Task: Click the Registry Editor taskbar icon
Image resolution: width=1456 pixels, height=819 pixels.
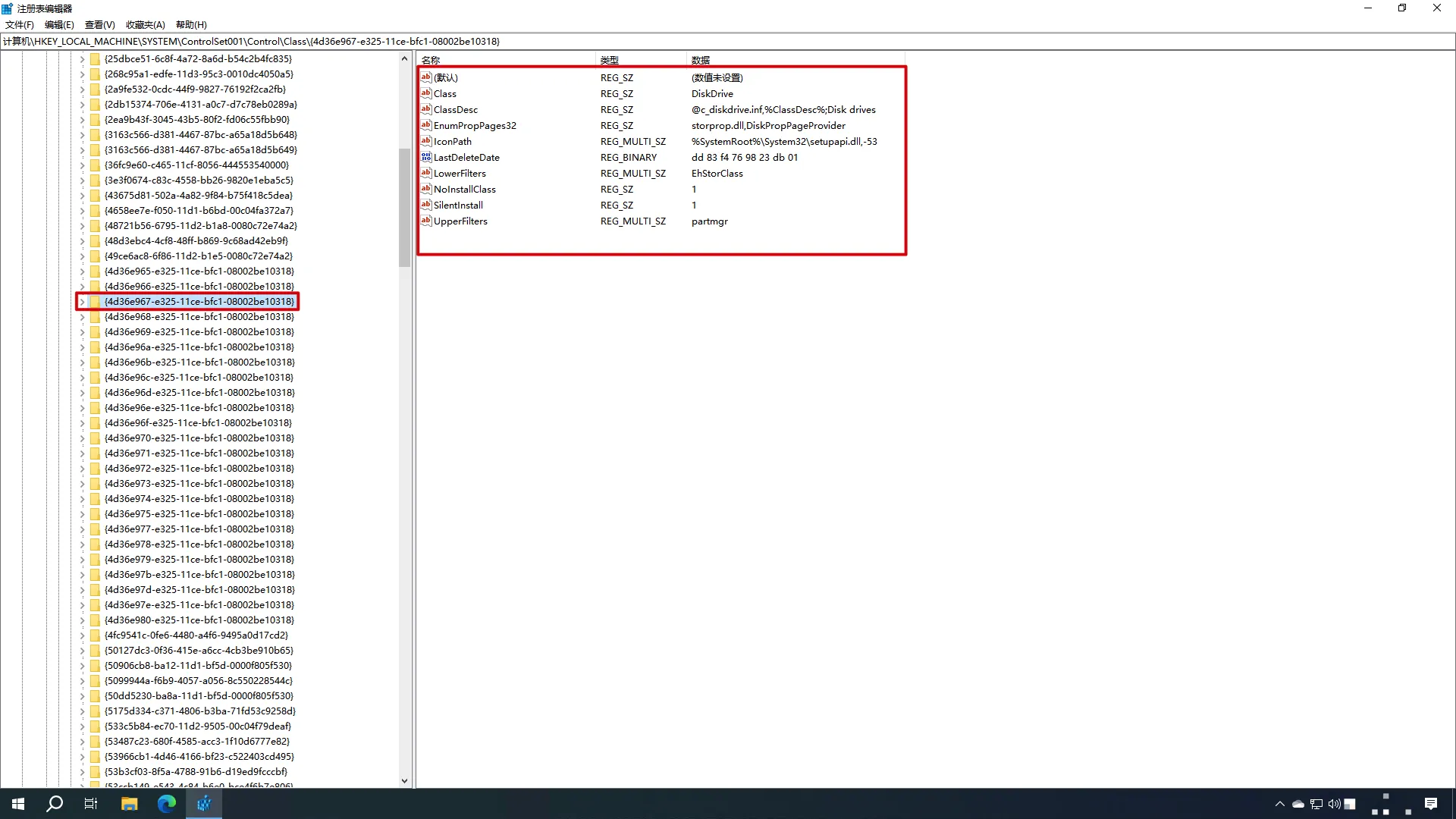Action: pos(203,804)
